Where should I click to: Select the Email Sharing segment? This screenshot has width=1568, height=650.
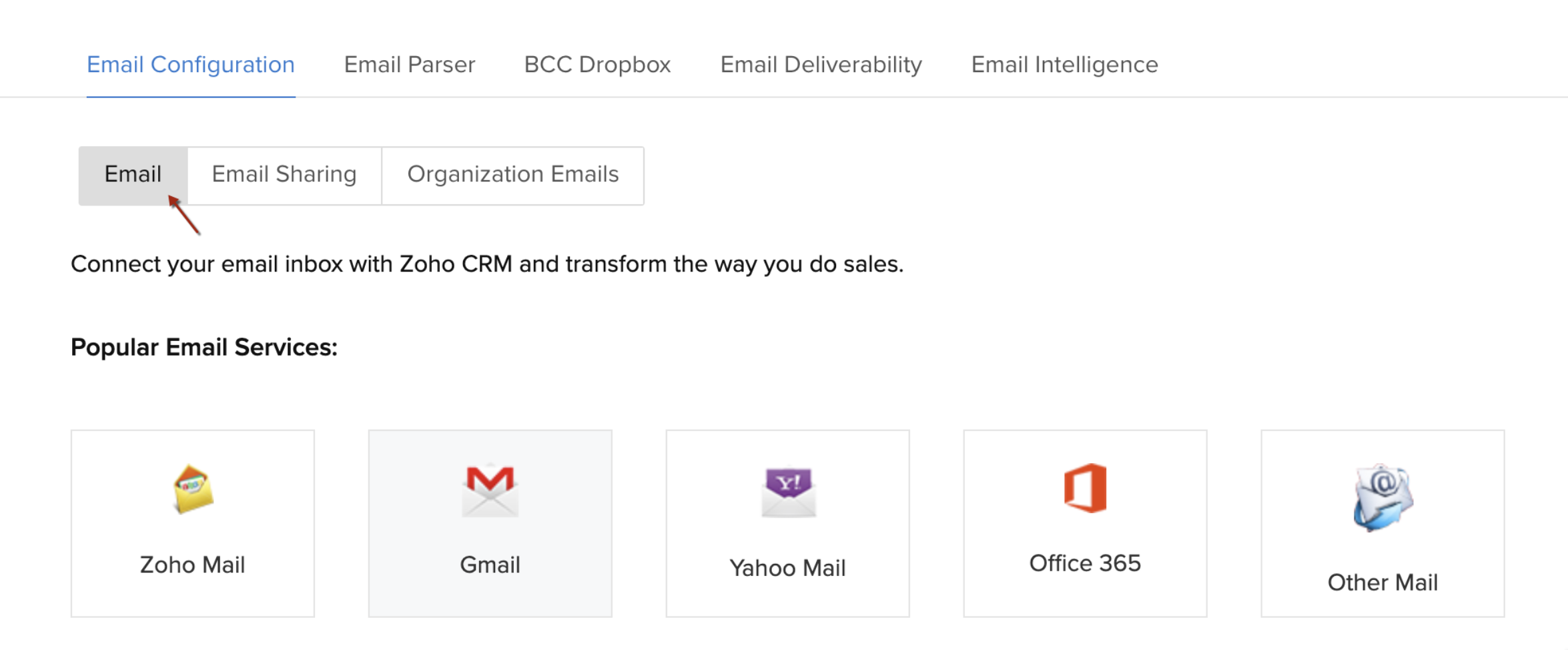284,175
